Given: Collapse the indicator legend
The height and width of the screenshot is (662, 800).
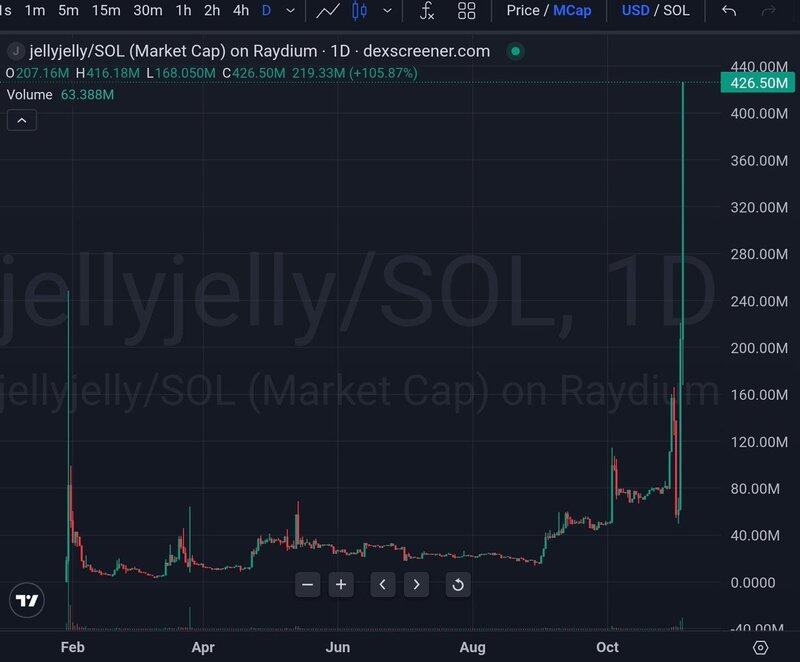Looking at the screenshot, I should point(22,120).
